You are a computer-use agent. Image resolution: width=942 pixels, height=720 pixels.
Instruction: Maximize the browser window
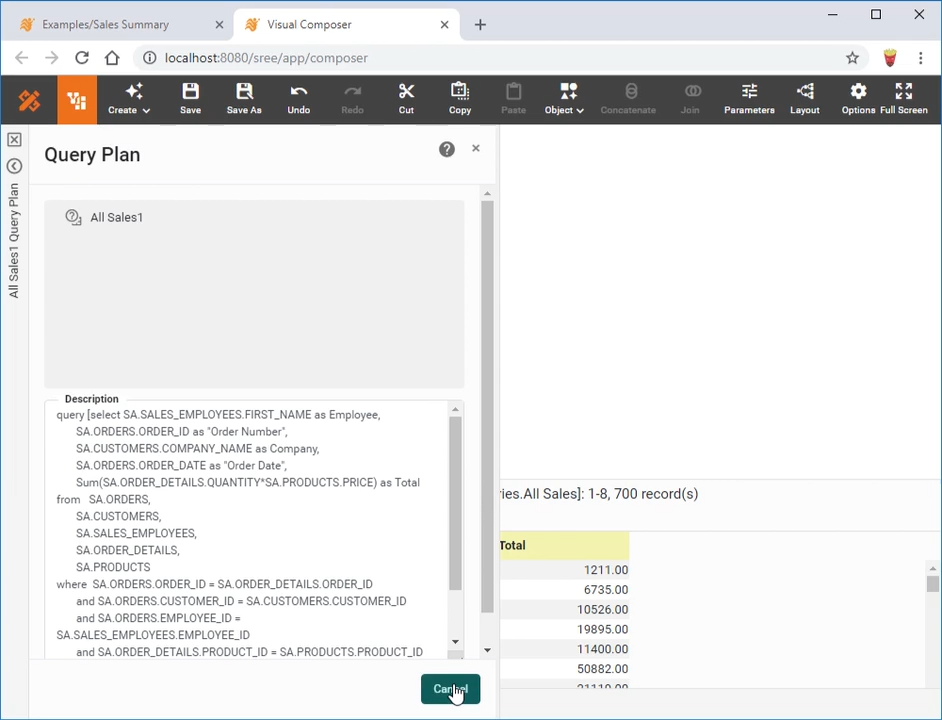click(x=876, y=14)
